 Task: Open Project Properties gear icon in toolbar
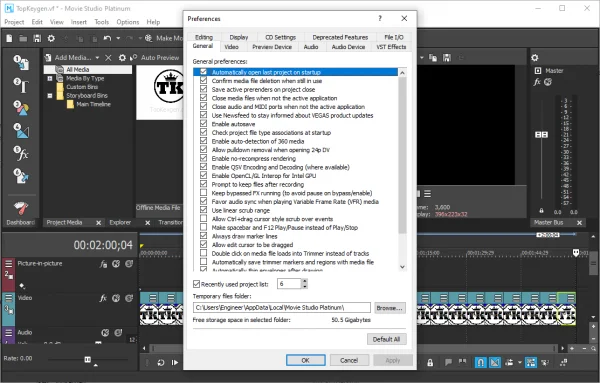click(51, 38)
